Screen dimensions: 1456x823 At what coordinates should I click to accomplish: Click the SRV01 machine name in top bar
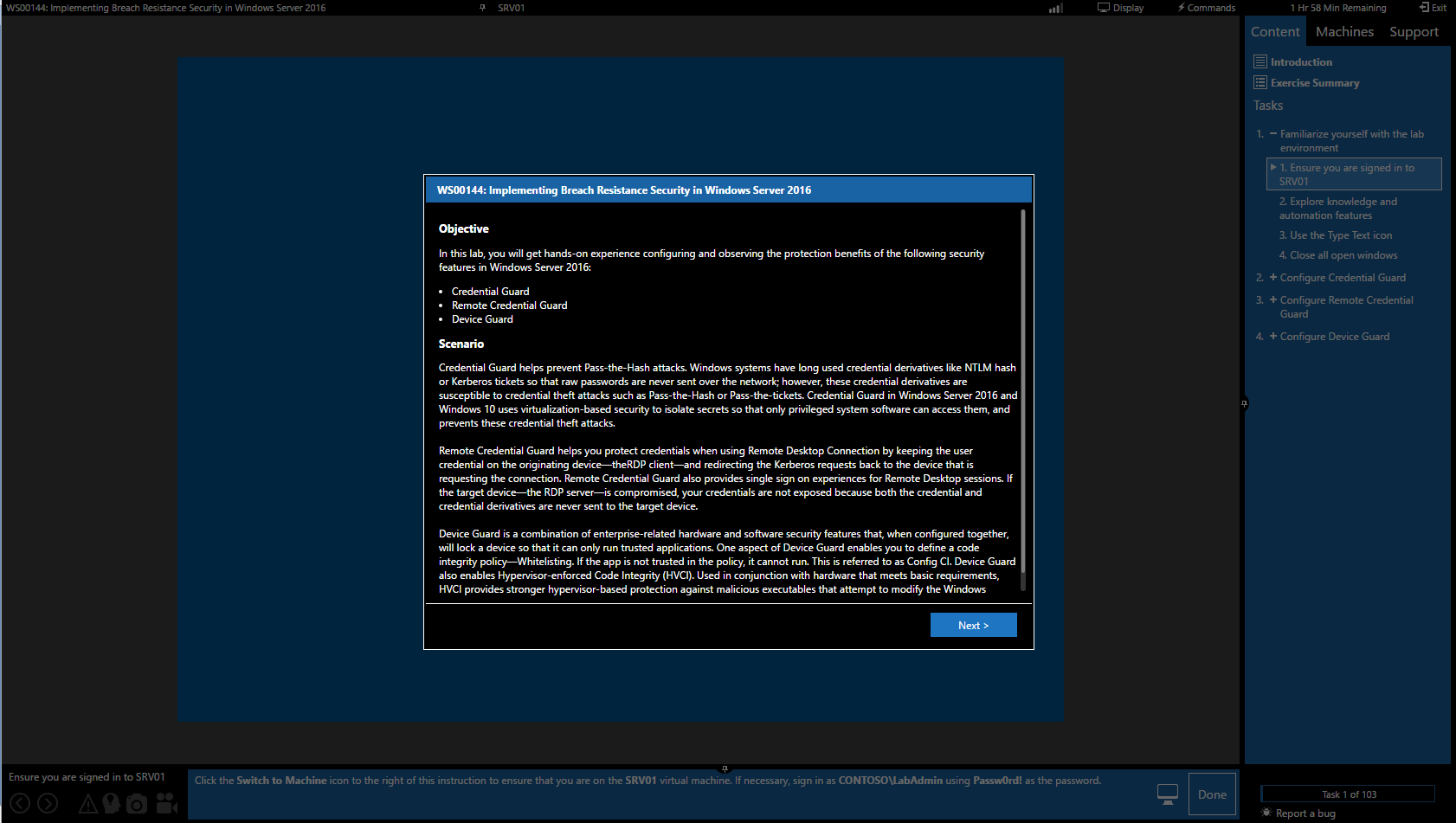coord(511,8)
